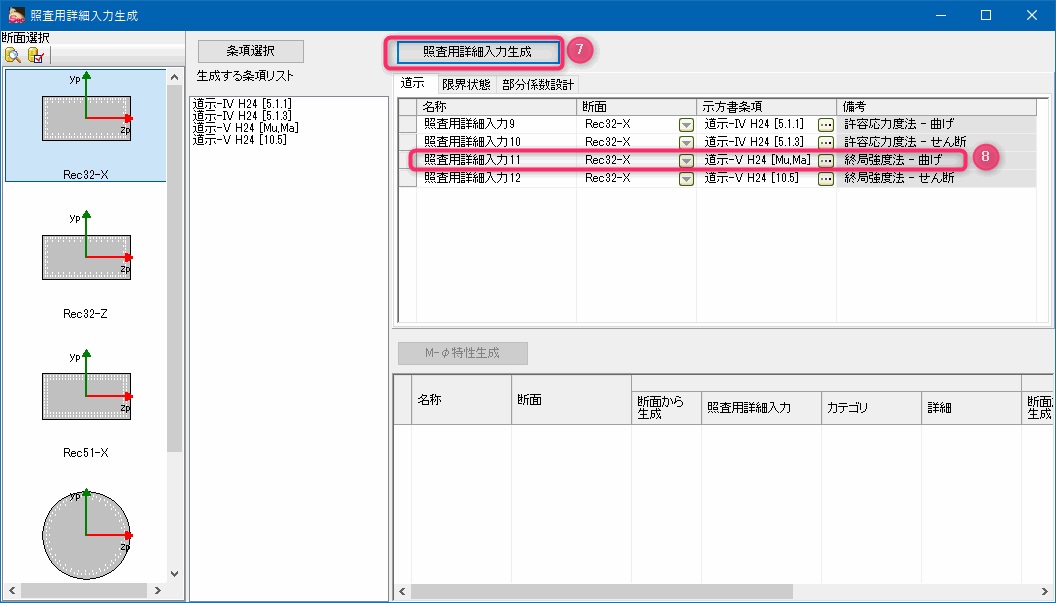Click ellipsis button for 道示-V H24 [Mu,Ma] row

point(826,160)
